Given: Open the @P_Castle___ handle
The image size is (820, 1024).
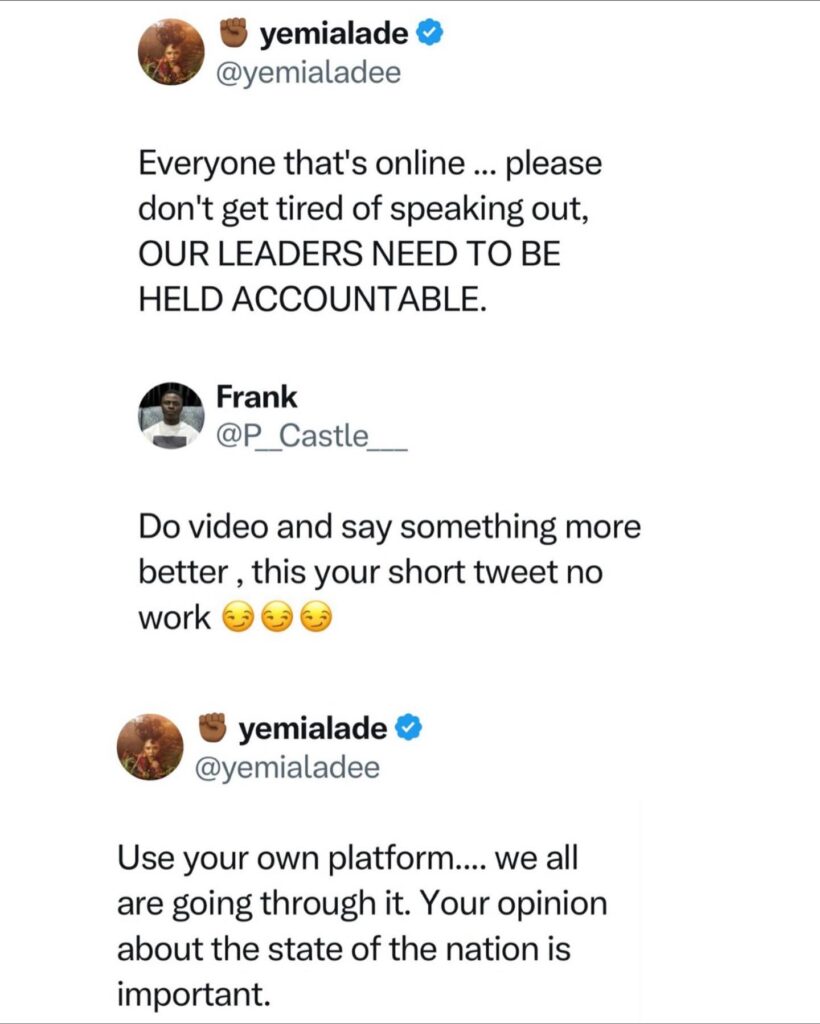Looking at the screenshot, I should (311, 436).
